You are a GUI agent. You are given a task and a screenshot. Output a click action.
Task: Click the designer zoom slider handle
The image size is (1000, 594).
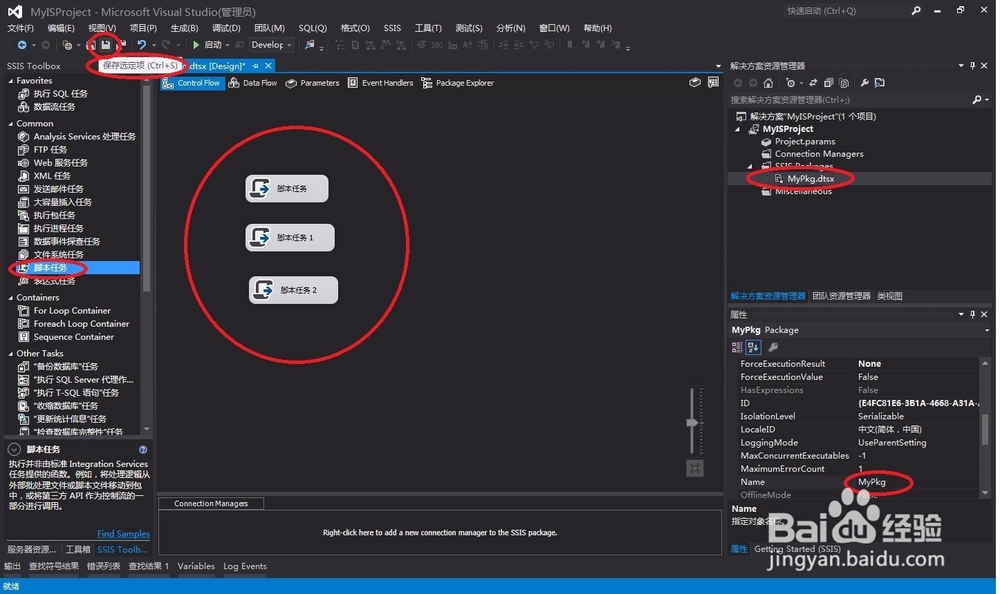[x=692, y=422]
